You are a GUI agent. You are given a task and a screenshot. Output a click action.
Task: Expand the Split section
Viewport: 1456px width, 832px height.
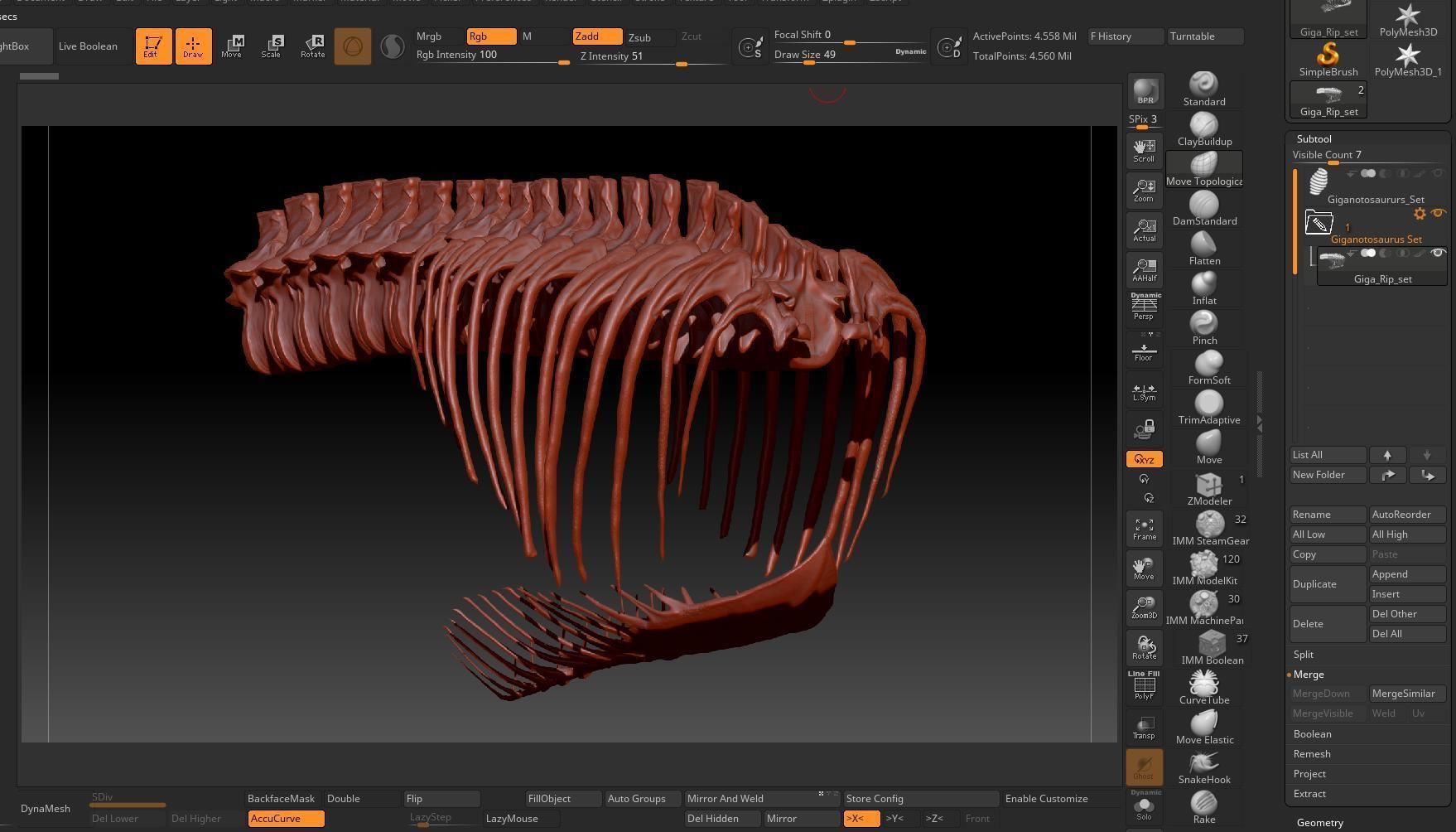(x=1304, y=655)
